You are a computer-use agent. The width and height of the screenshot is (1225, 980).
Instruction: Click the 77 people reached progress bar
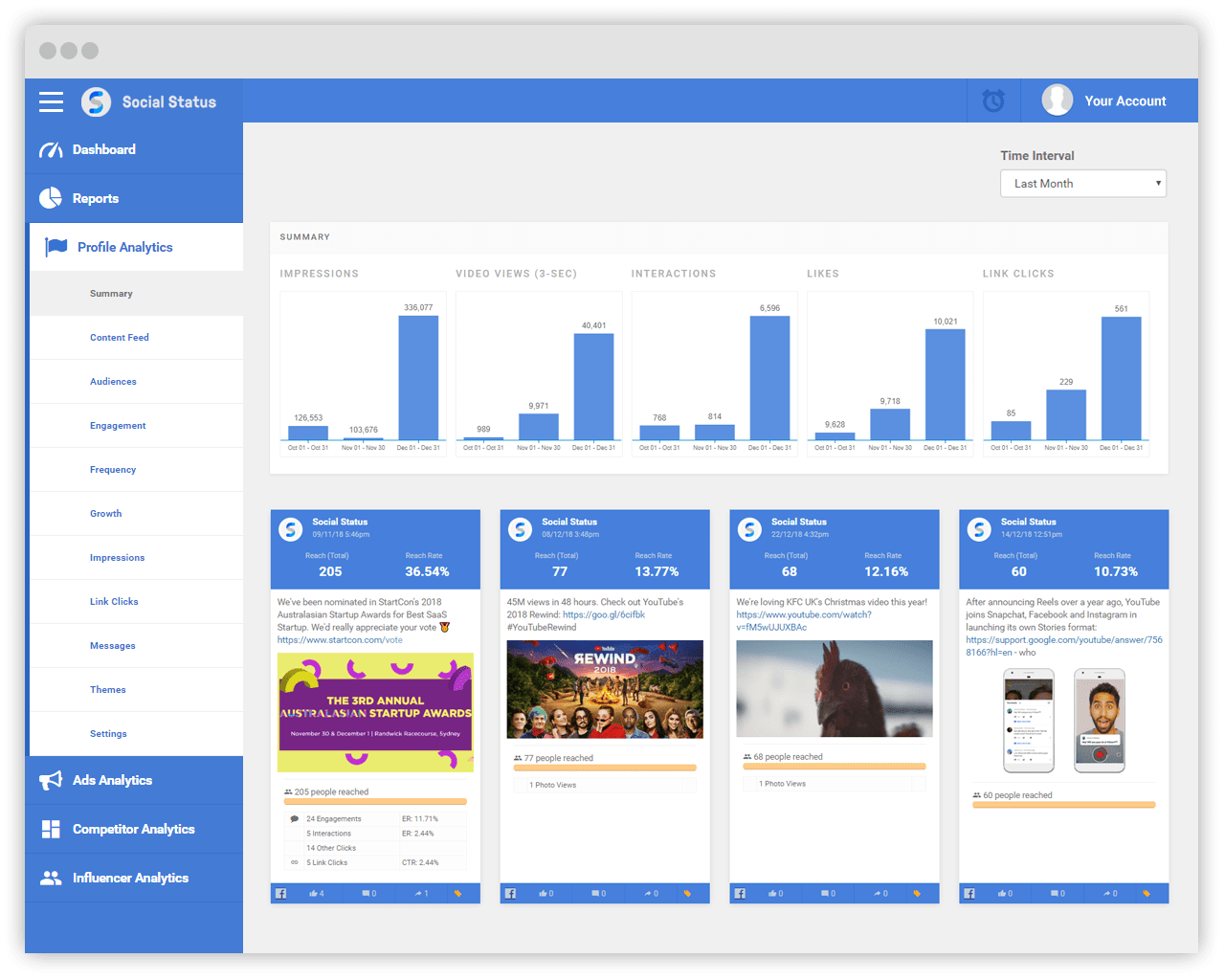[x=605, y=768]
